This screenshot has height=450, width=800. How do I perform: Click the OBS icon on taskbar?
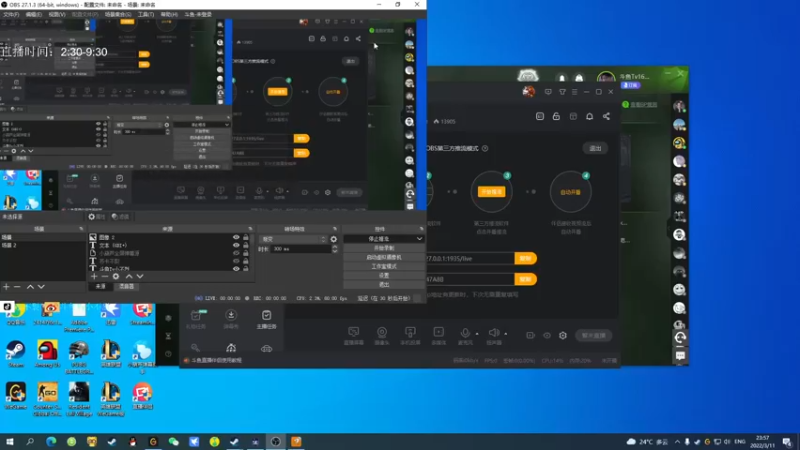(276, 441)
